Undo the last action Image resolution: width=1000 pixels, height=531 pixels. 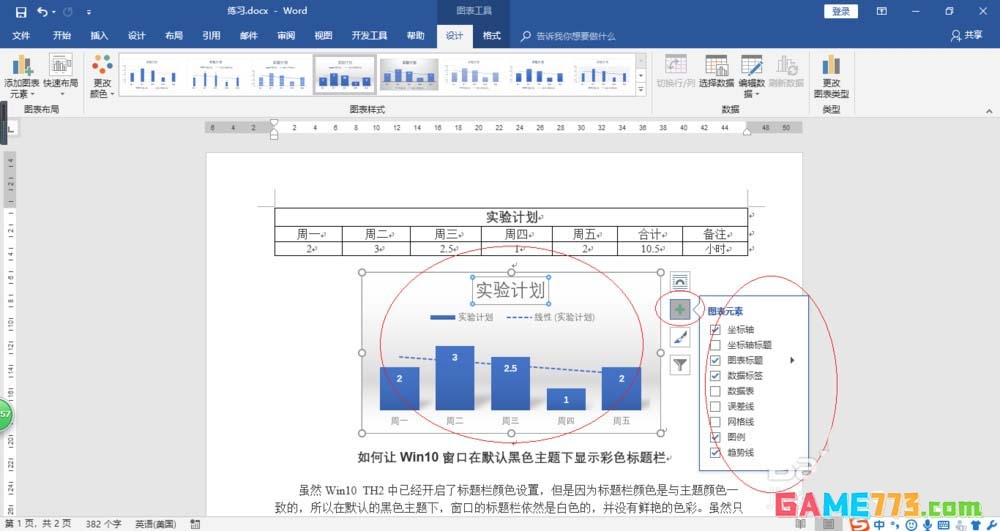(42, 11)
